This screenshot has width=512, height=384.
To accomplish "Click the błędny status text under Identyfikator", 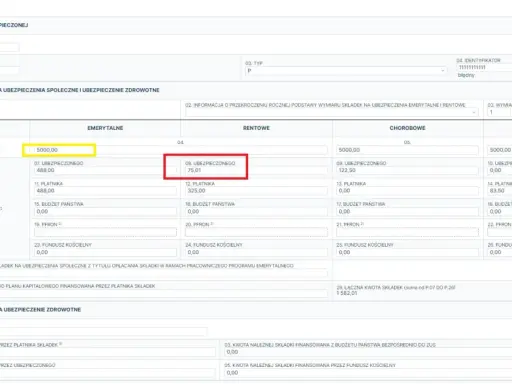I will click(466, 75).
